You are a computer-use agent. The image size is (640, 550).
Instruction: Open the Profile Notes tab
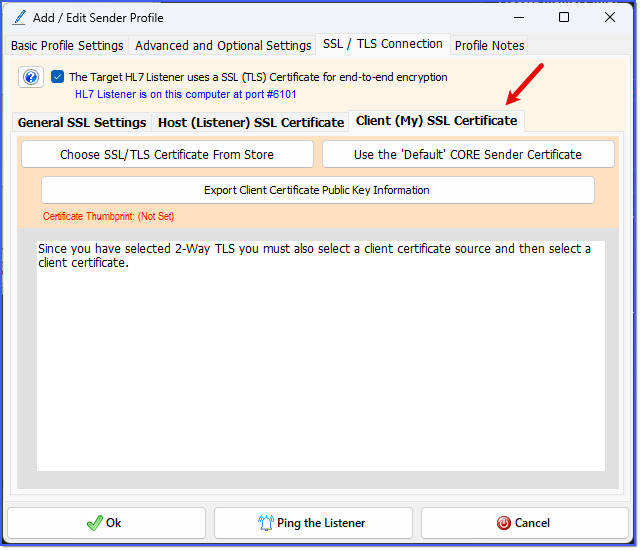point(489,45)
